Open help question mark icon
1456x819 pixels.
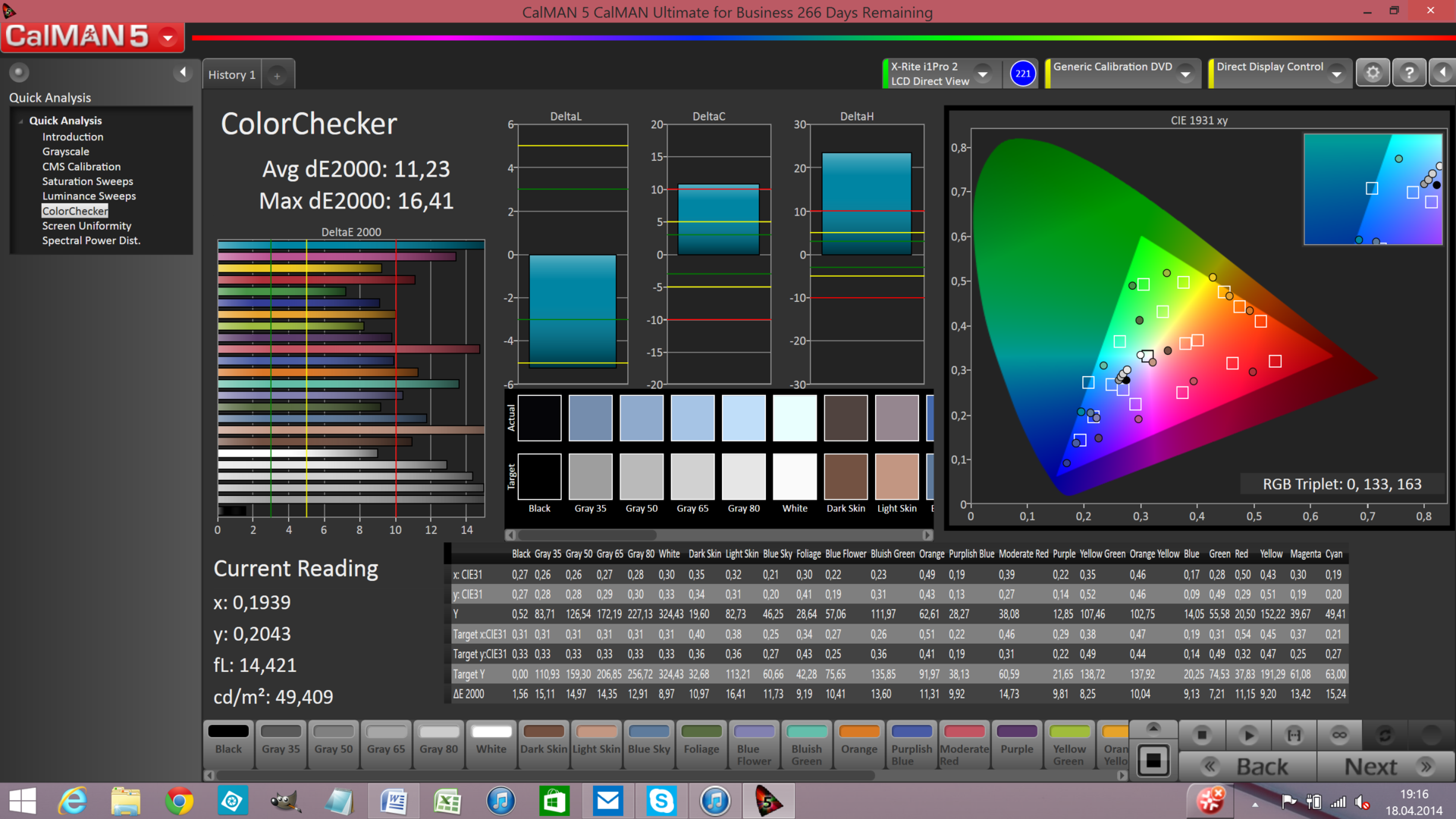[x=1409, y=73]
